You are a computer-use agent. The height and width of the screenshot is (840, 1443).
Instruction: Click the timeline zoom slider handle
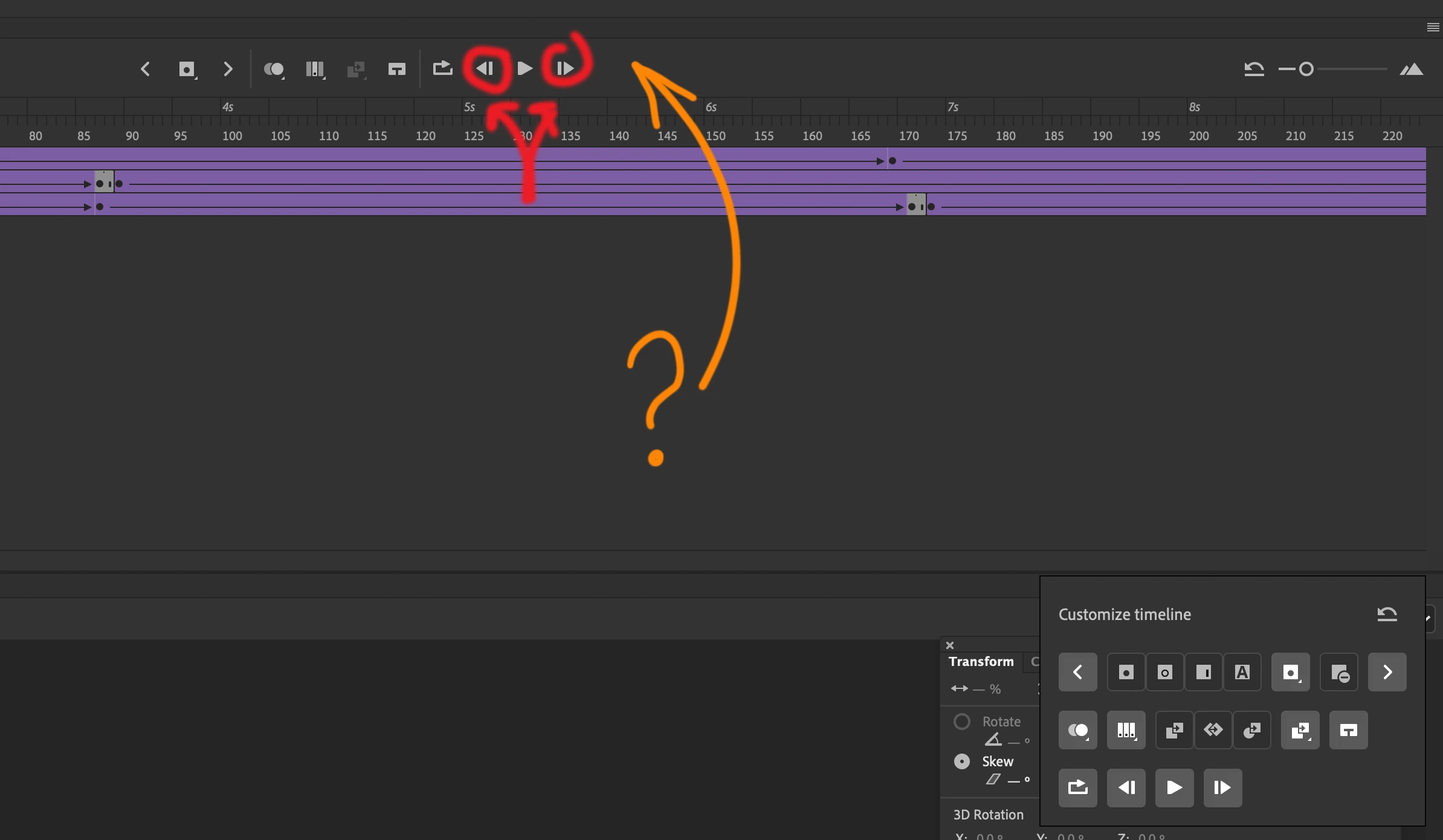coord(1306,69)
